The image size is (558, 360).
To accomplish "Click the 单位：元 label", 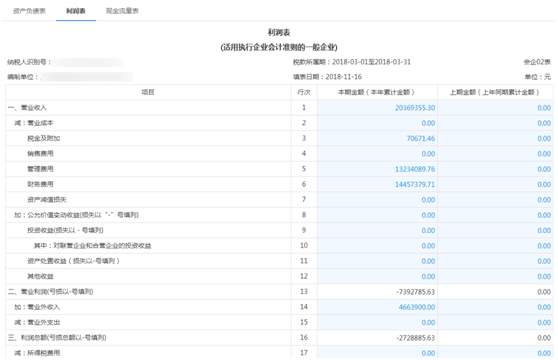I will pos(538,77).
